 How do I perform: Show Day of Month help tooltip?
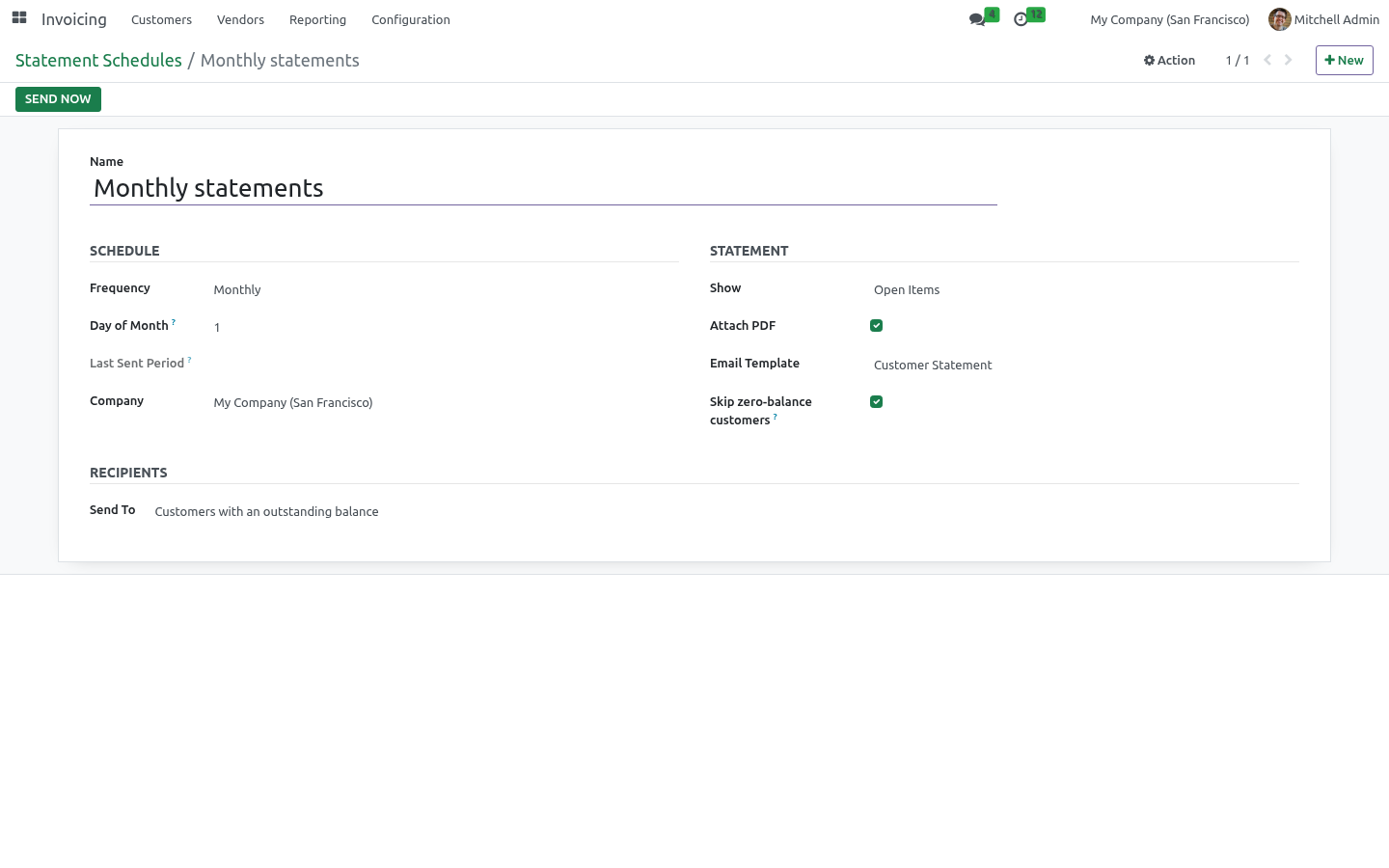tap(174, 322)
